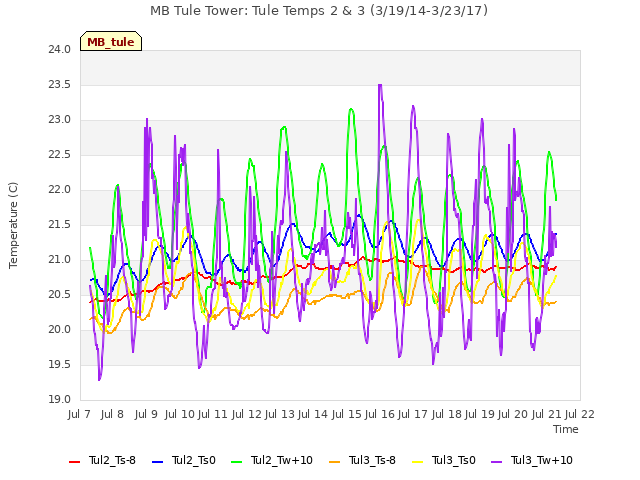This screenshot has height=480, width=640.
Task: Click the 19.0 y-axis tick label
Action: point(60,400)
